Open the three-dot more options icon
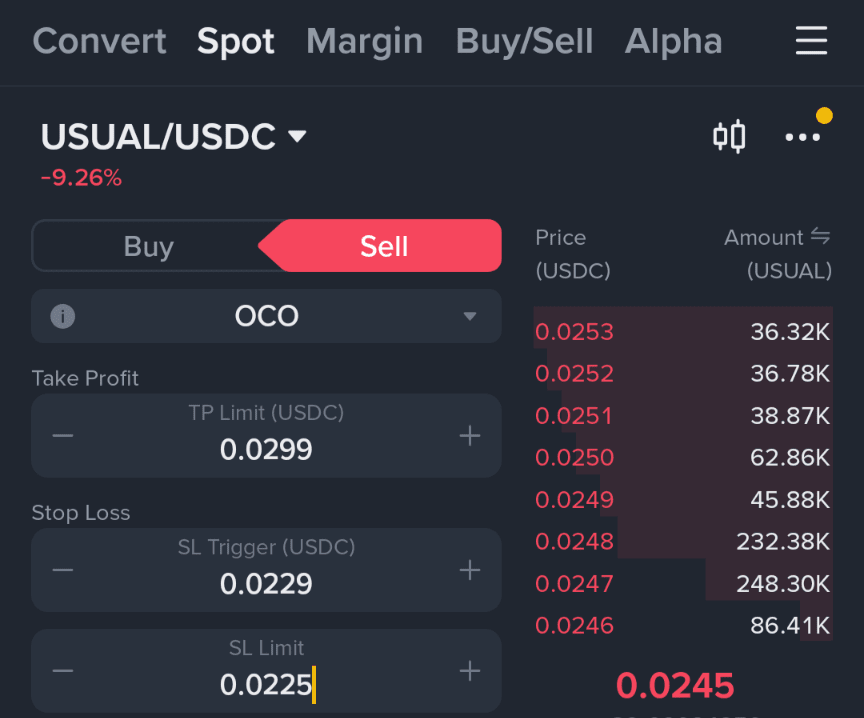864x718 pixels. pos(802,137)
